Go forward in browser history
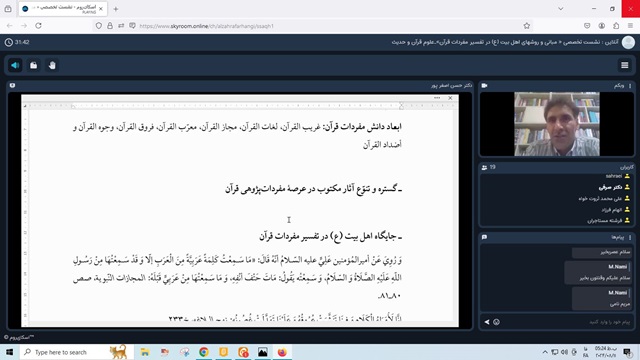 pos(24,26)
